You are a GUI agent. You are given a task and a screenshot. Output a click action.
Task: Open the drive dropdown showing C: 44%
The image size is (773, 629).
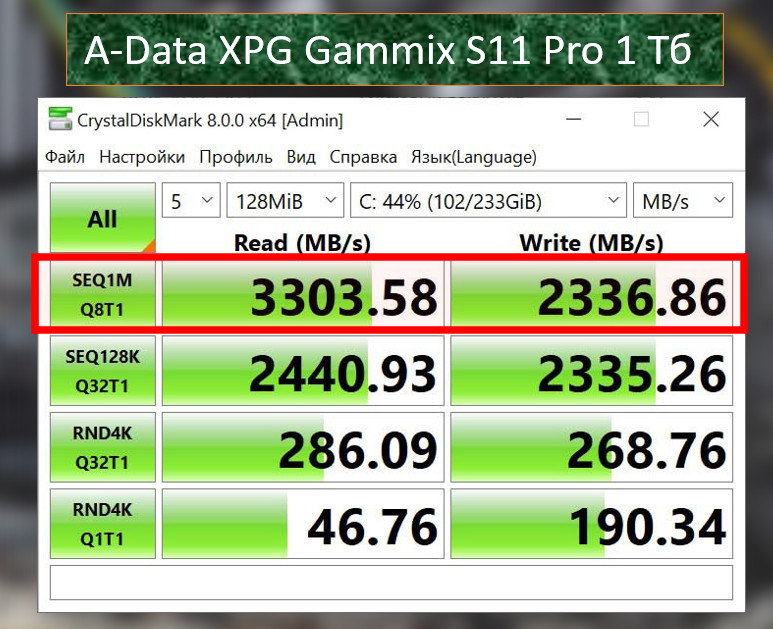(488, 200)
